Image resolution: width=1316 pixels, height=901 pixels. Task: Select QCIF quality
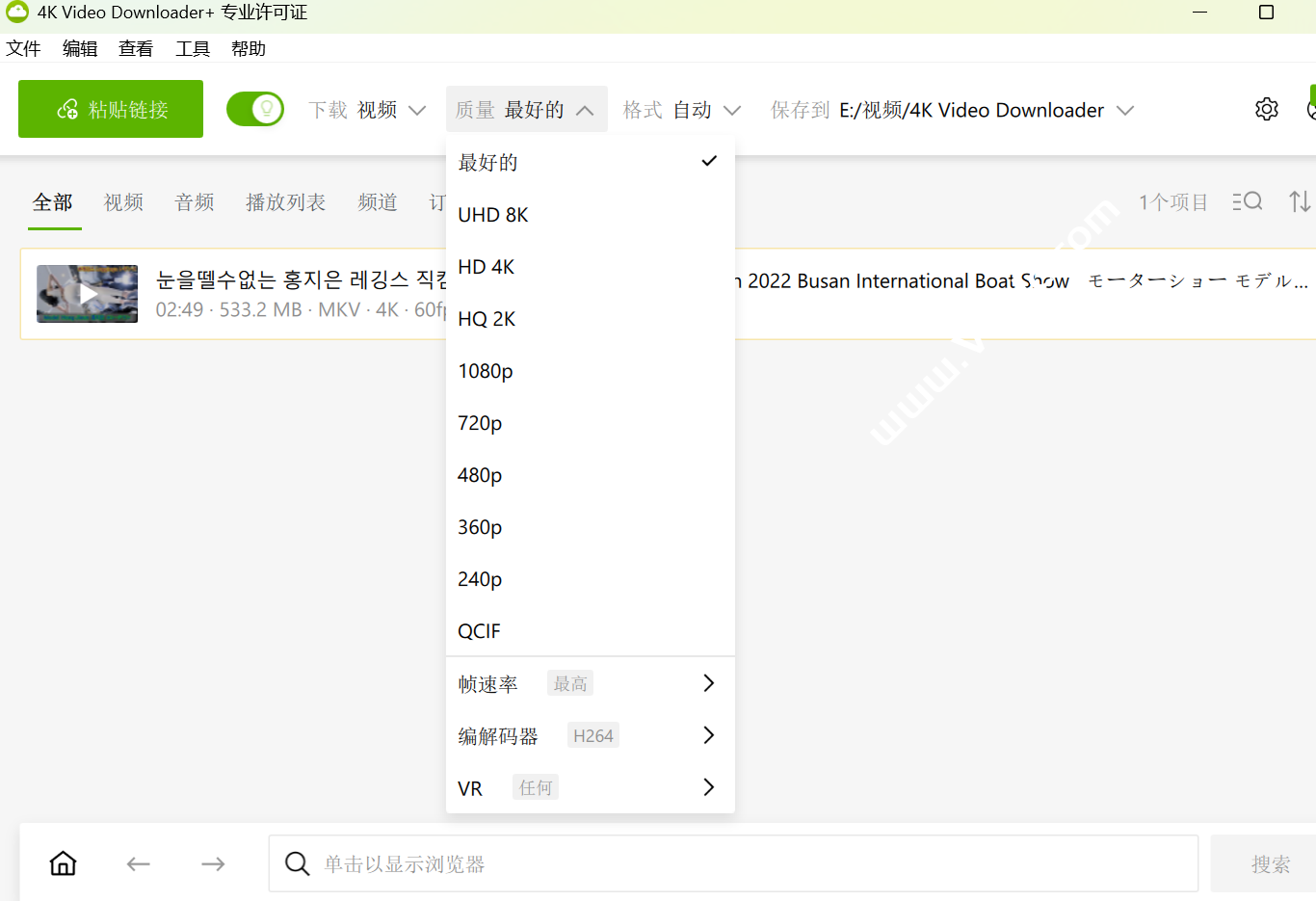tap(591, 630)
